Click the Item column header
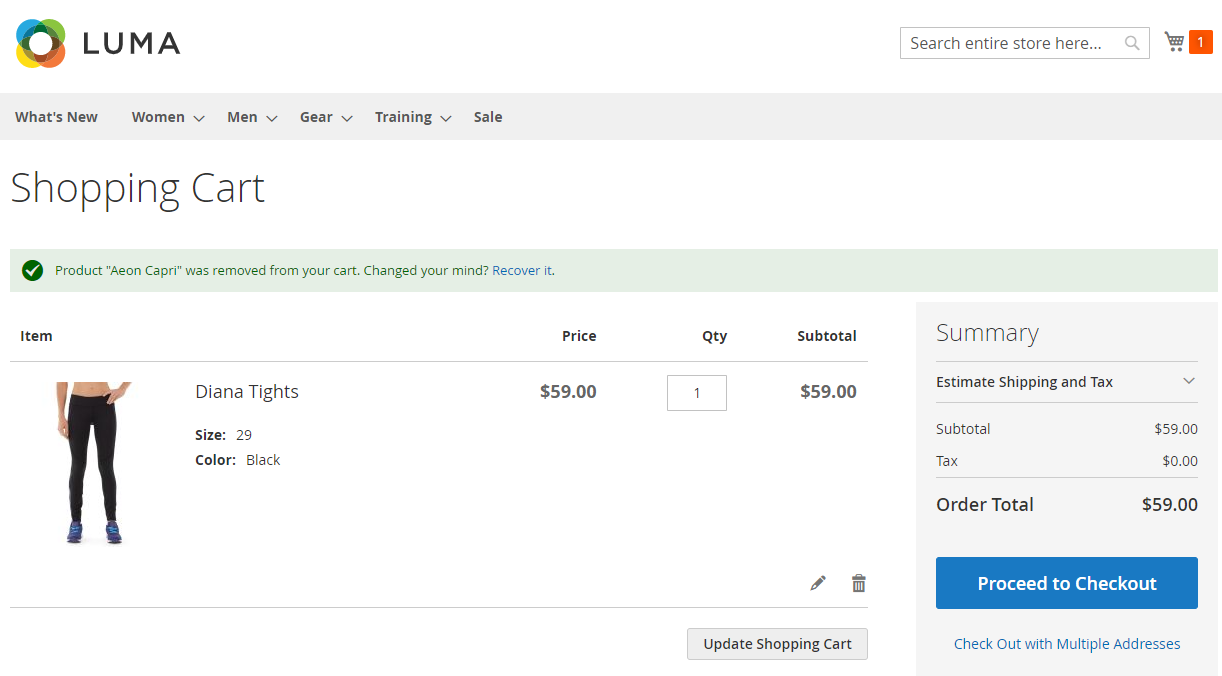1222x676 pixels. (x=36, y=336)
